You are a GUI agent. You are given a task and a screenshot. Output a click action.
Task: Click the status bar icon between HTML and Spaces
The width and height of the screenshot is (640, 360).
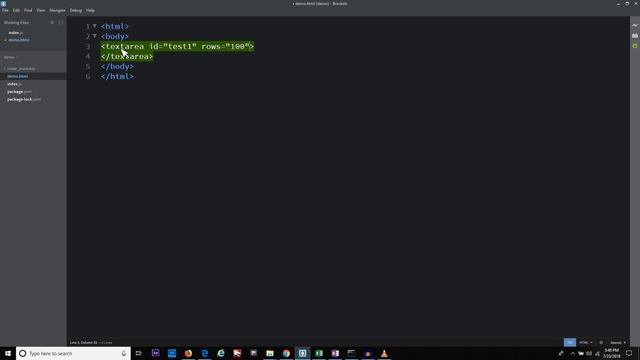tap(601, 342)
